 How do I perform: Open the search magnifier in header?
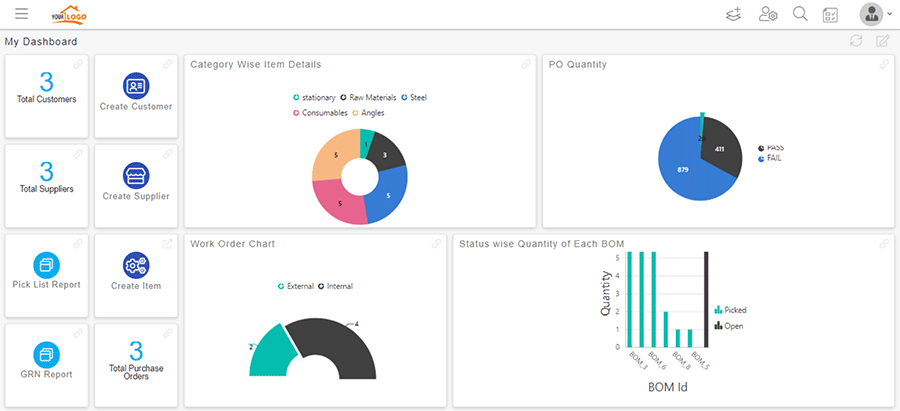[800, 14]
